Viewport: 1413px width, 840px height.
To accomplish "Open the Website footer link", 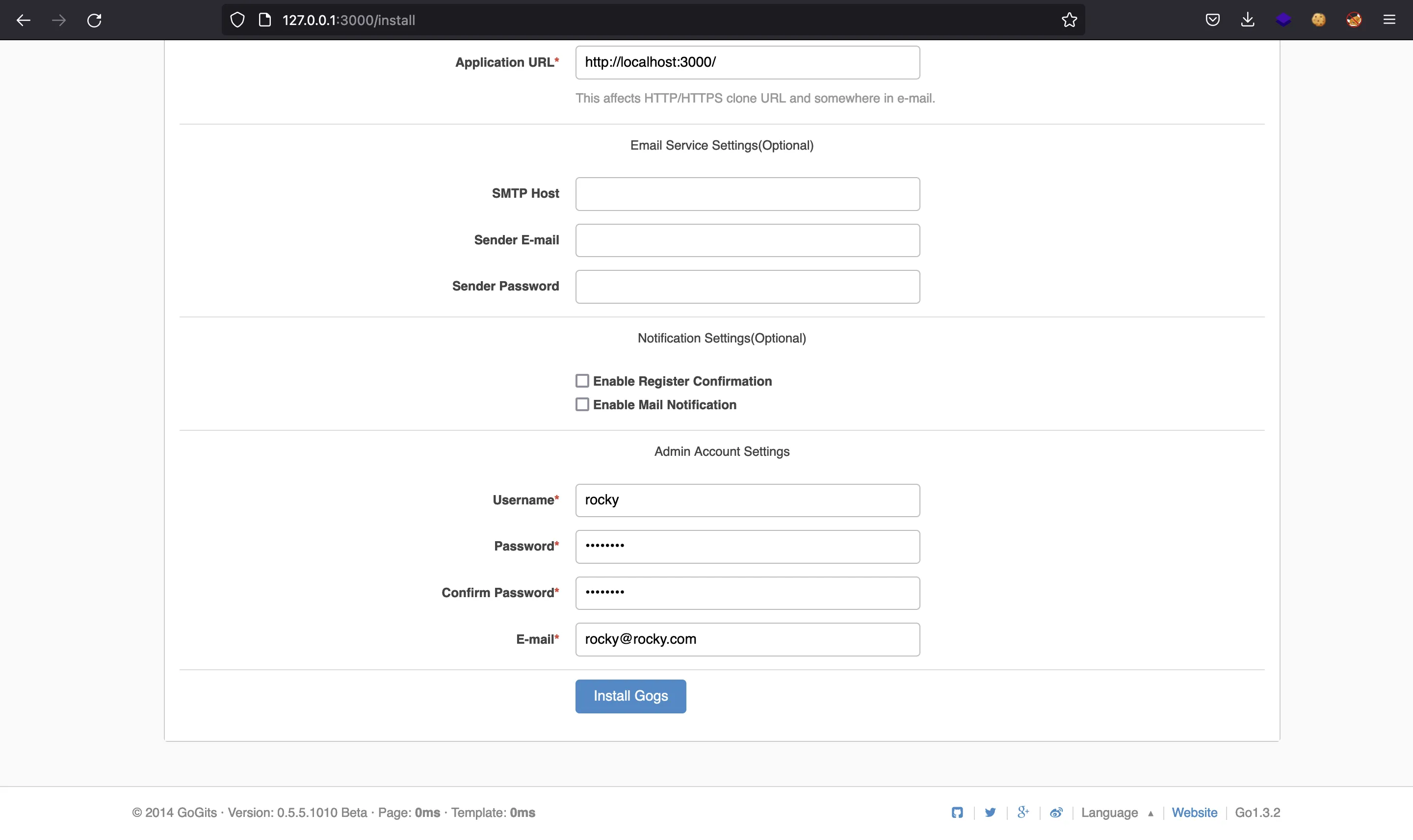I will pyautogui.click(x=1194, y=812).
